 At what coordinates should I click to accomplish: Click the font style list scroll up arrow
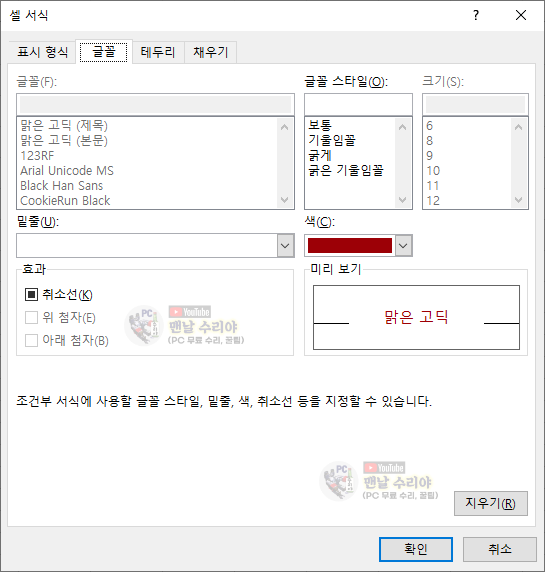click(402, 127)
